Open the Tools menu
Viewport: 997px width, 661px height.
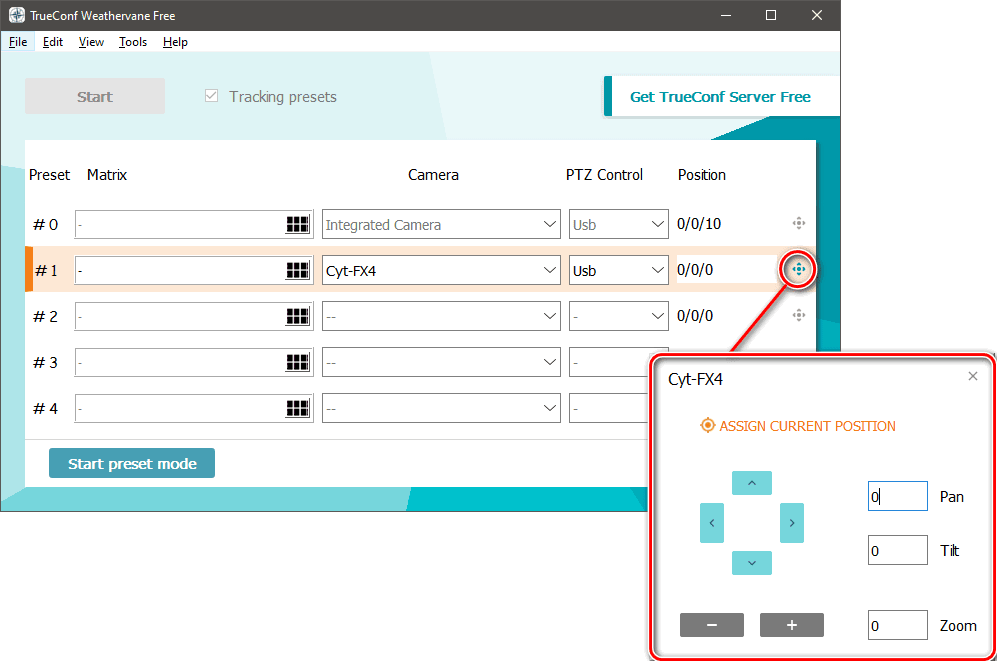133,42
